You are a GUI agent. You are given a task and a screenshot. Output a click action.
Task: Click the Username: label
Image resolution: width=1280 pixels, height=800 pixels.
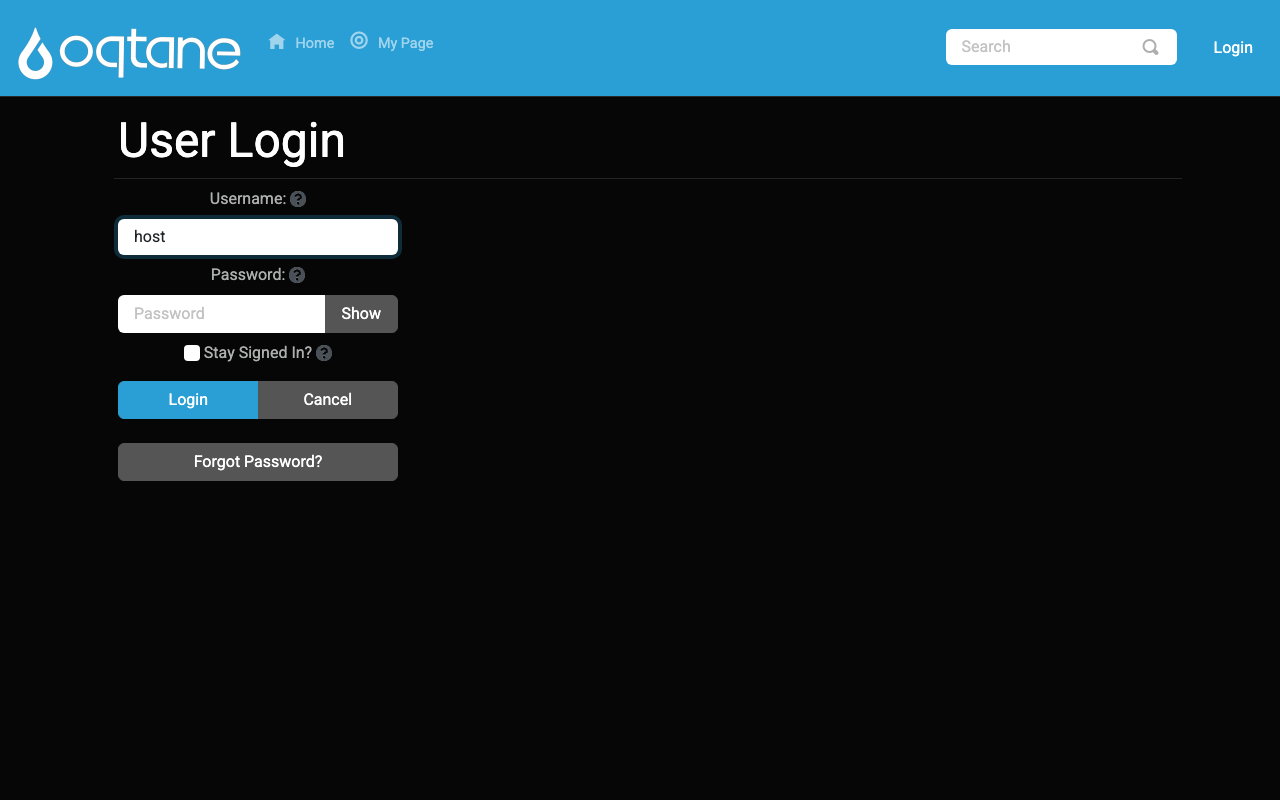pos(248,199)
